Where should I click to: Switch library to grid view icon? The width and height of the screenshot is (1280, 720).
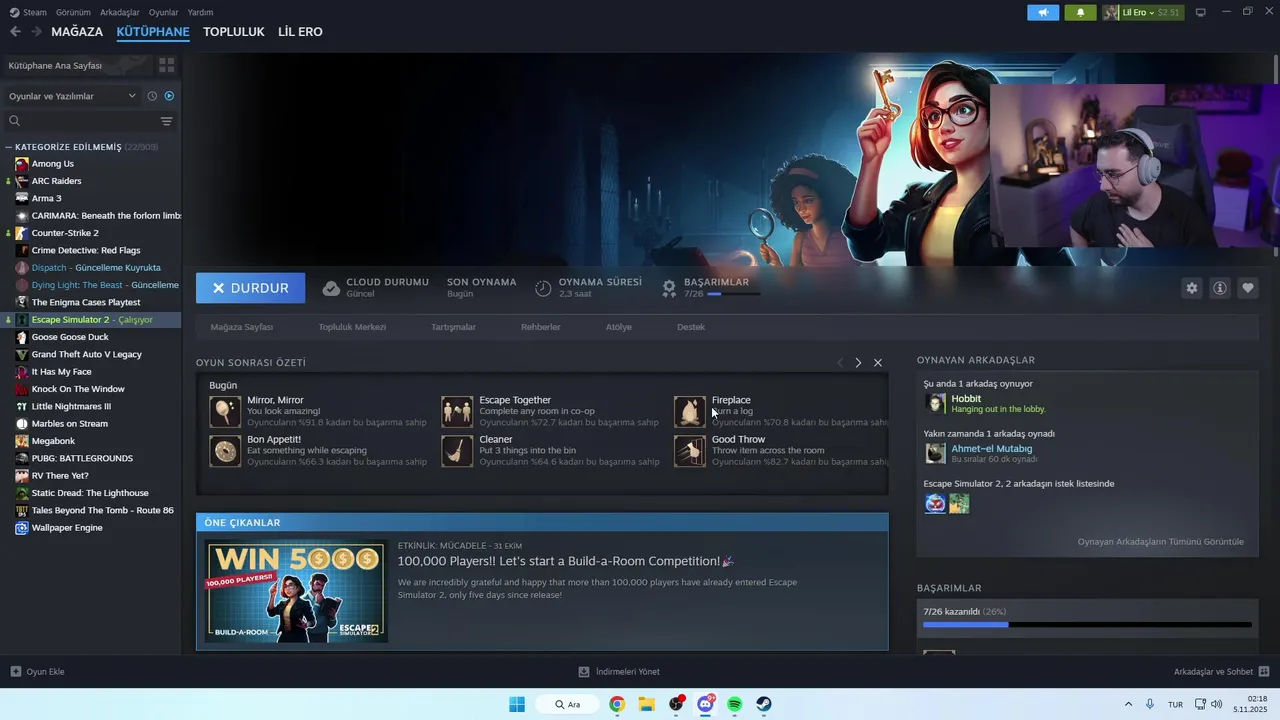pos(167,65)
